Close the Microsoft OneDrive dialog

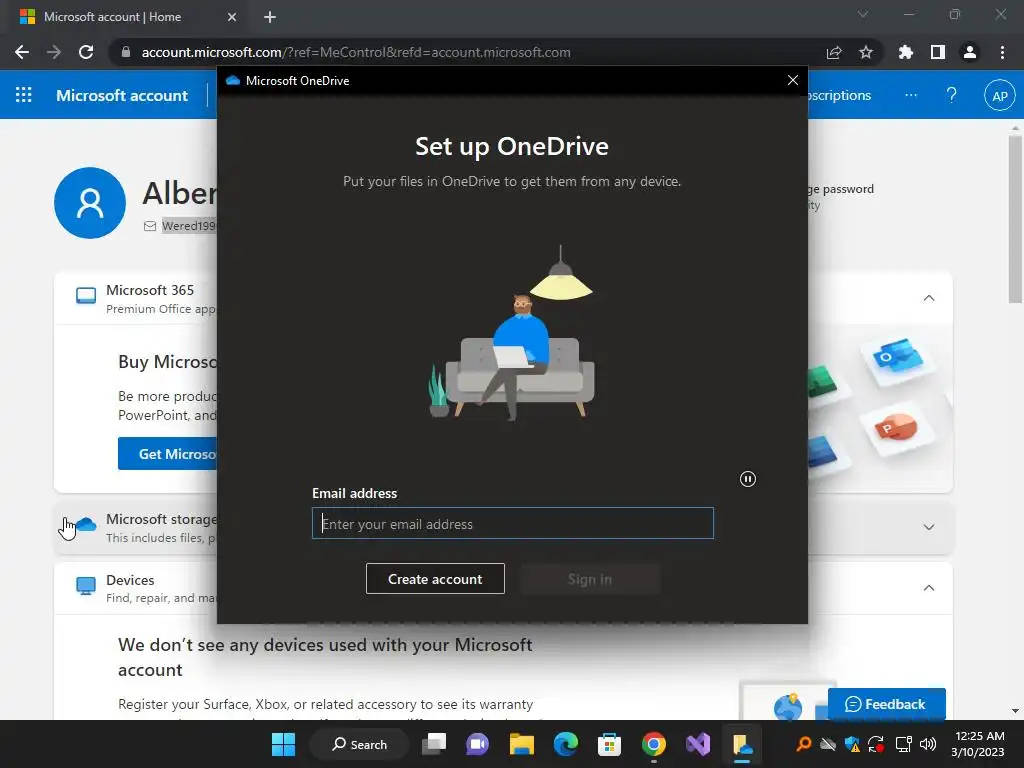coord(793,80)
